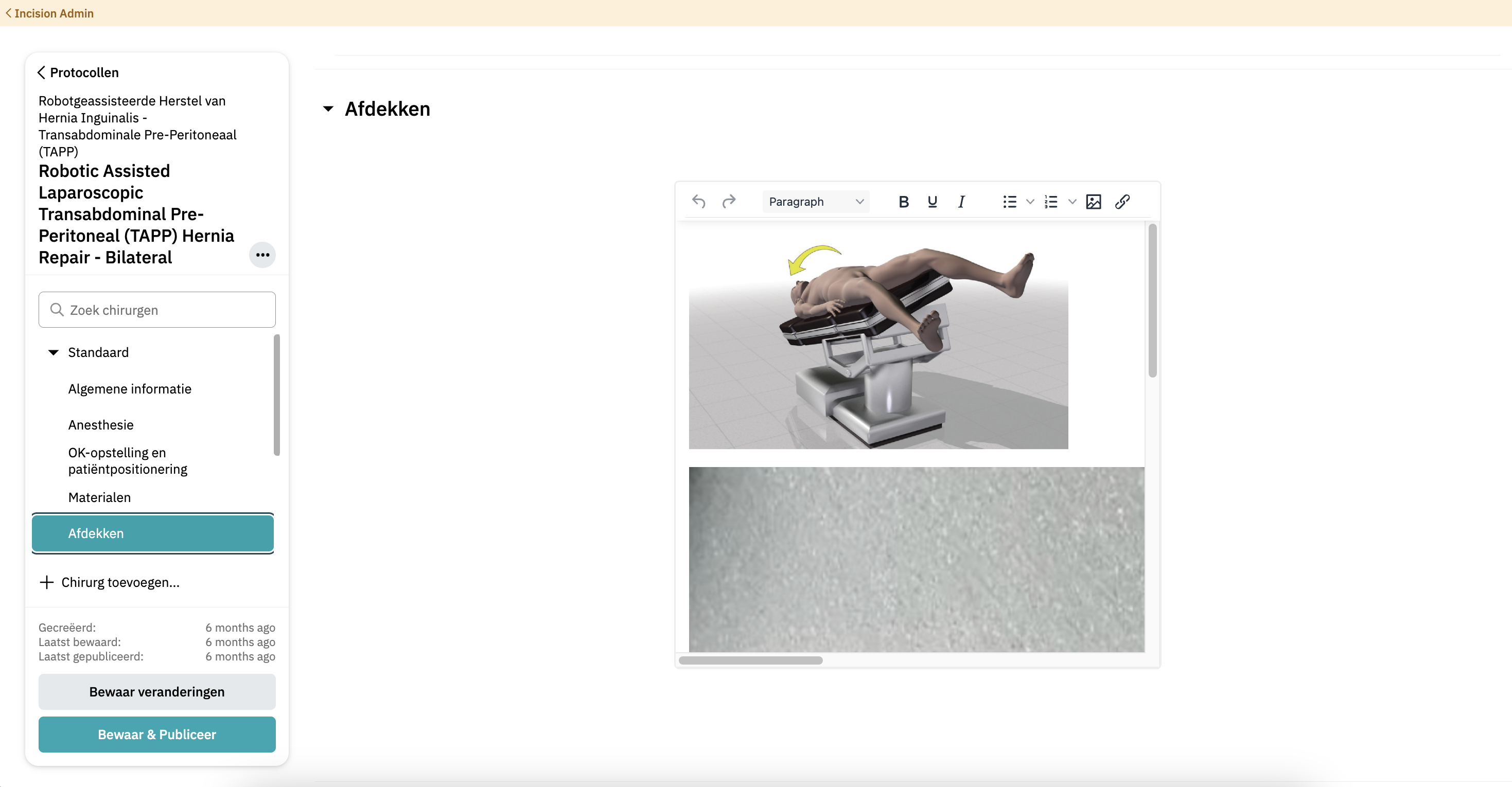Toggle underline formatting
This screenshot has width=1512, height=787.
pyautogui.click(x=932, y=201)
